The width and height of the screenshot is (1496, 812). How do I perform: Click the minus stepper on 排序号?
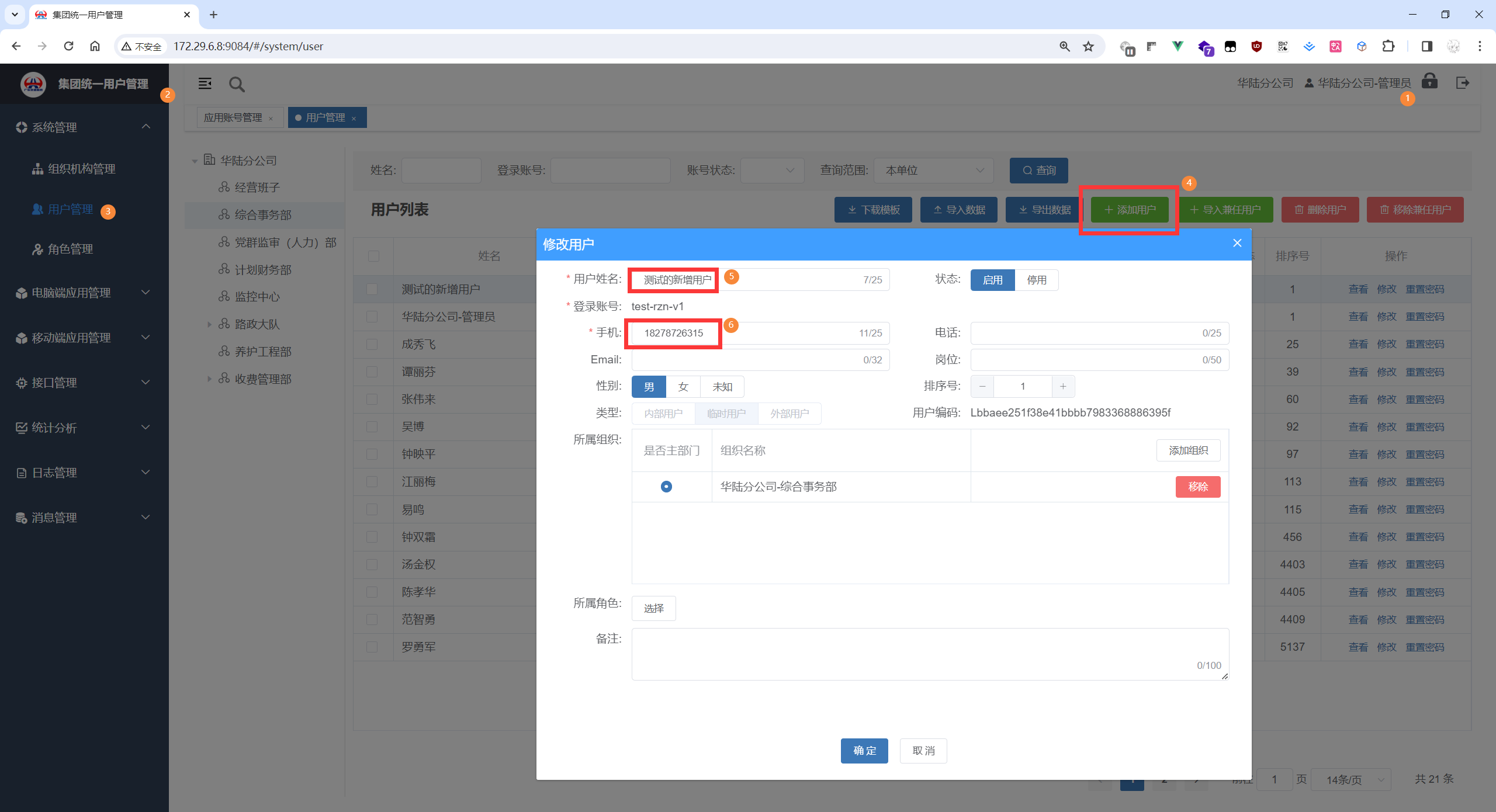pos(982,387)
